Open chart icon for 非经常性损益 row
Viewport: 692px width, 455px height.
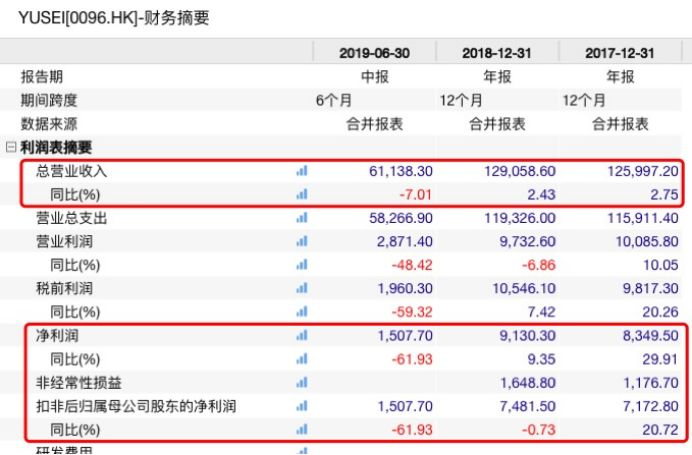[x=301, y=382]
